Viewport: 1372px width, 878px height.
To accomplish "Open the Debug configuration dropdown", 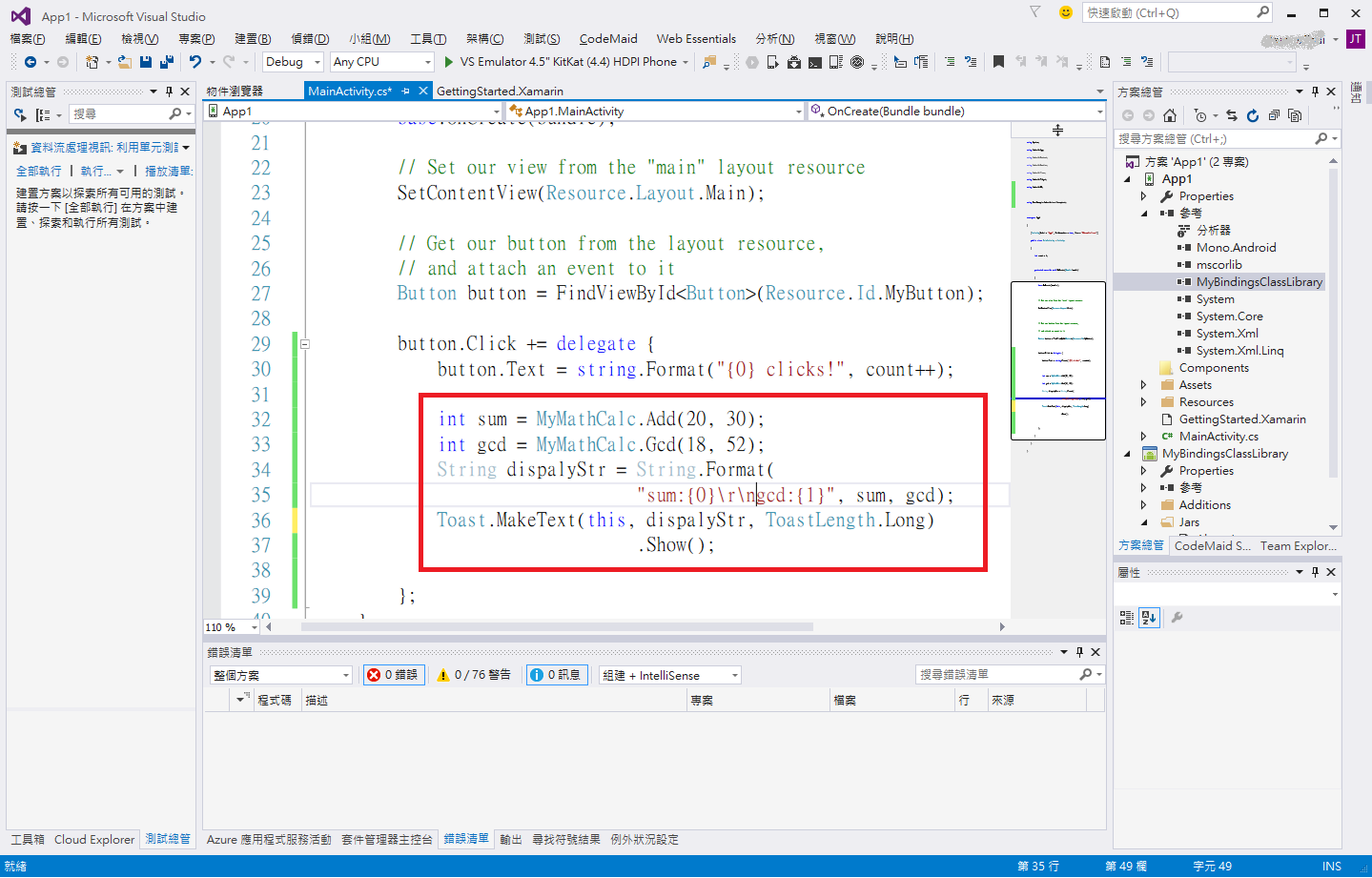I will point(293,62).
